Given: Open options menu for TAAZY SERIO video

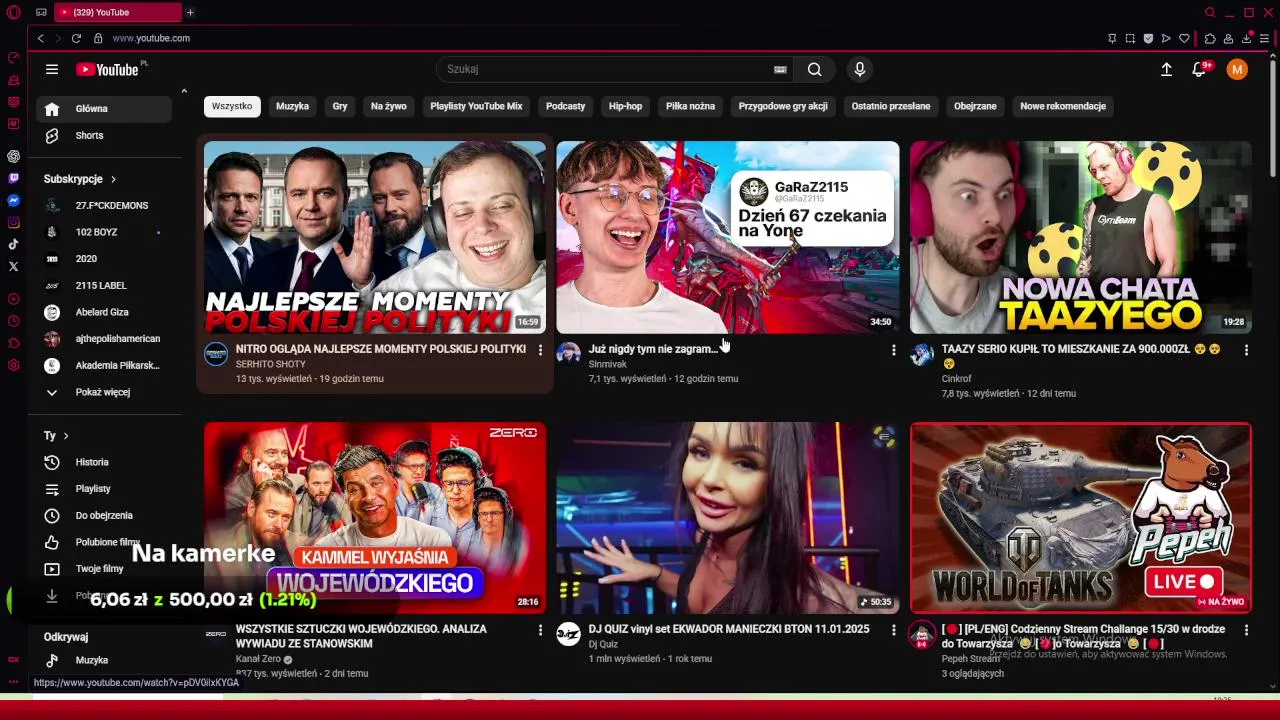Looking at the screenshot, I should click(1246, 350).
